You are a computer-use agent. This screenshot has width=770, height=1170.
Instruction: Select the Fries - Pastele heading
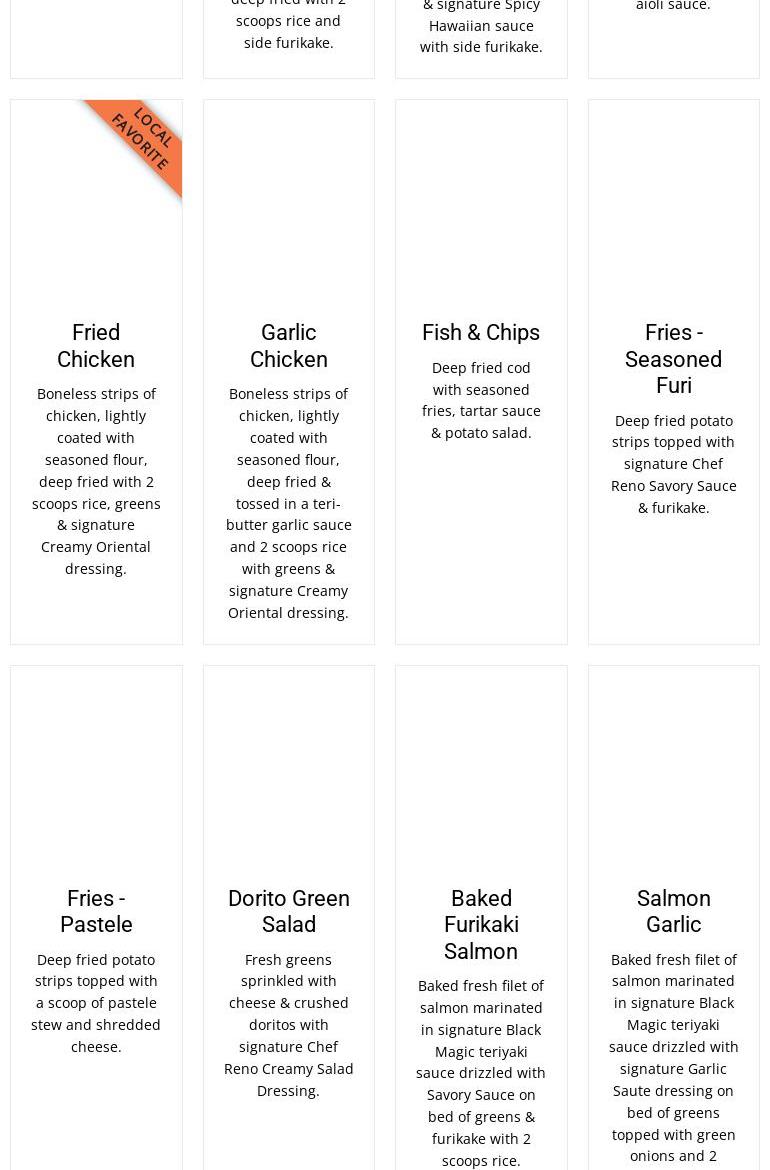pos(96,911)
